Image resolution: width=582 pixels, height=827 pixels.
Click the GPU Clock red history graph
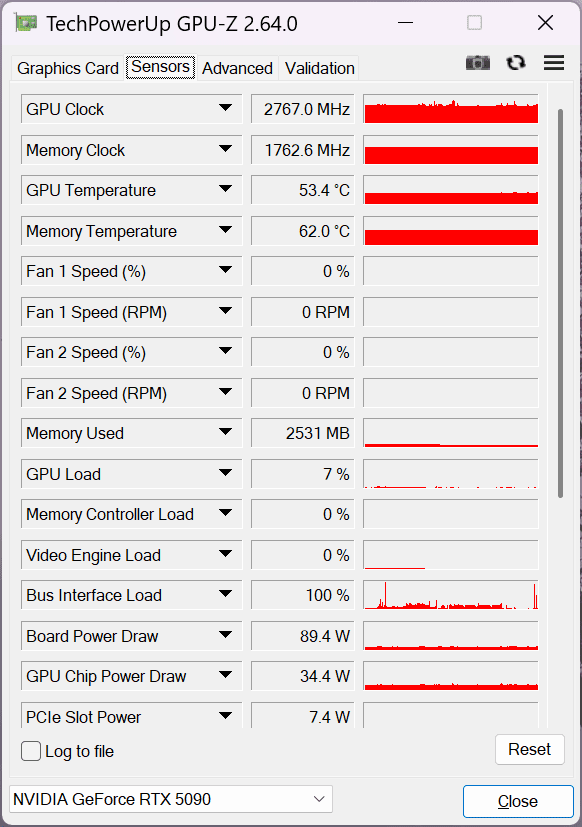(x=451, y=109)
